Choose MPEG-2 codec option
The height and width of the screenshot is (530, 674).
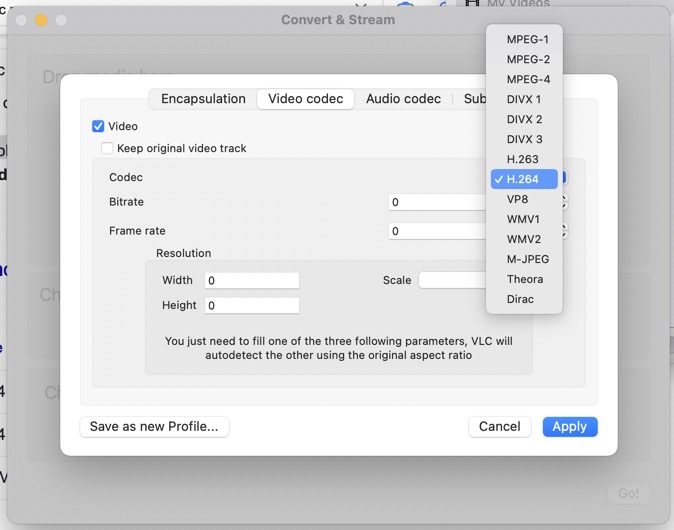(527, 59)
